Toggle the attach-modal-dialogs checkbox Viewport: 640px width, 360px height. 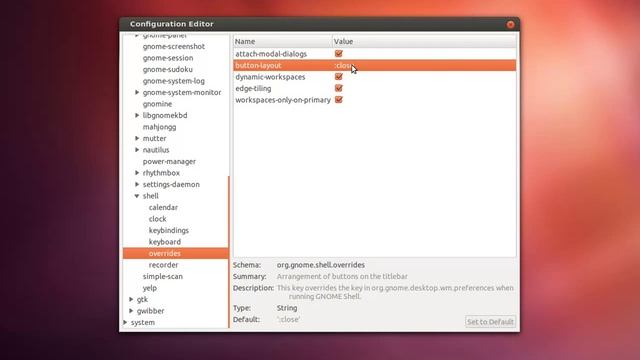[338, 53]
